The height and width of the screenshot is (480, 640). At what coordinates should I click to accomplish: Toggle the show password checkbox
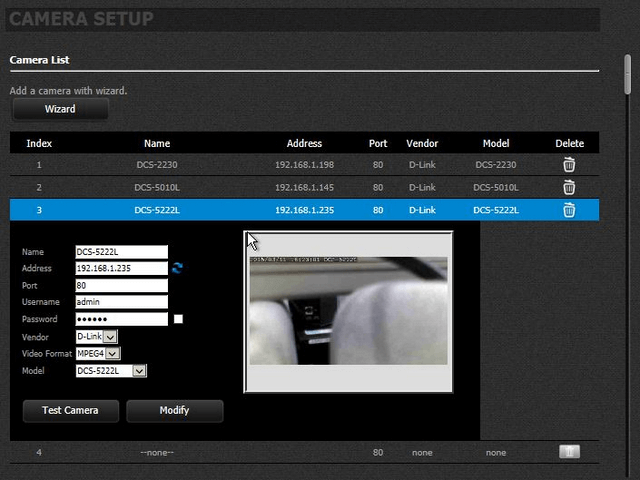click(x=178, y=319)
